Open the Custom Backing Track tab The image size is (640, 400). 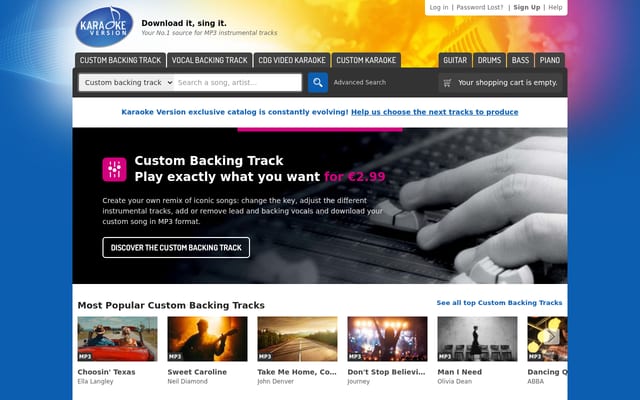pos(120,60)
